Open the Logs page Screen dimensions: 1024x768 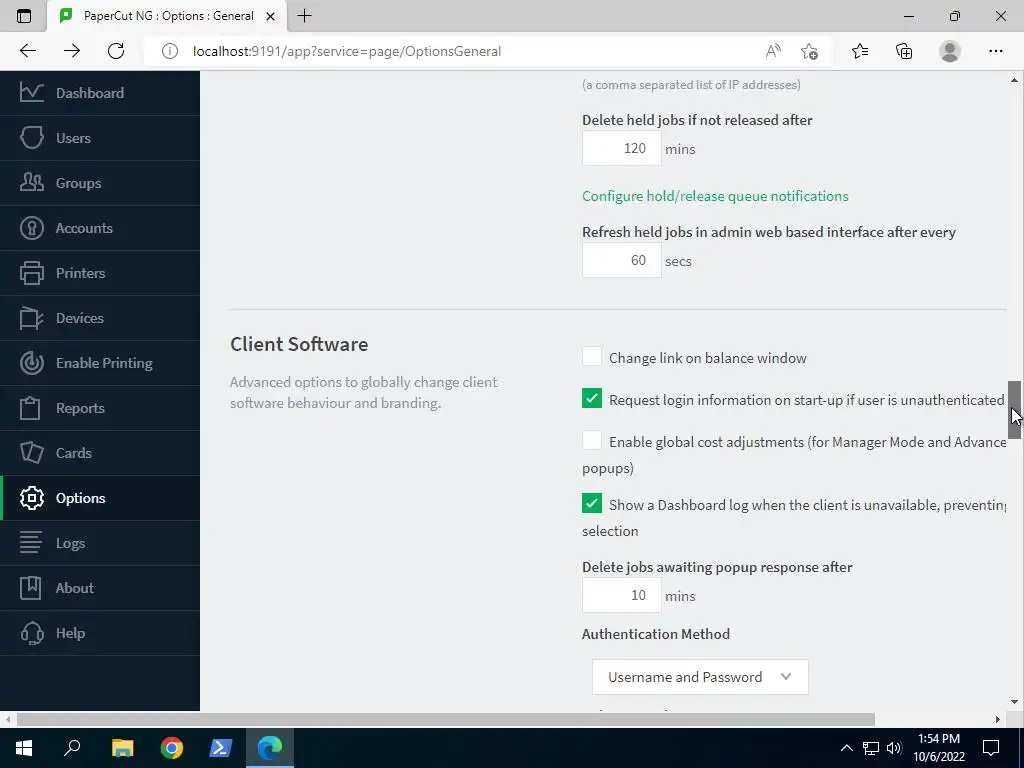[100, 543]
